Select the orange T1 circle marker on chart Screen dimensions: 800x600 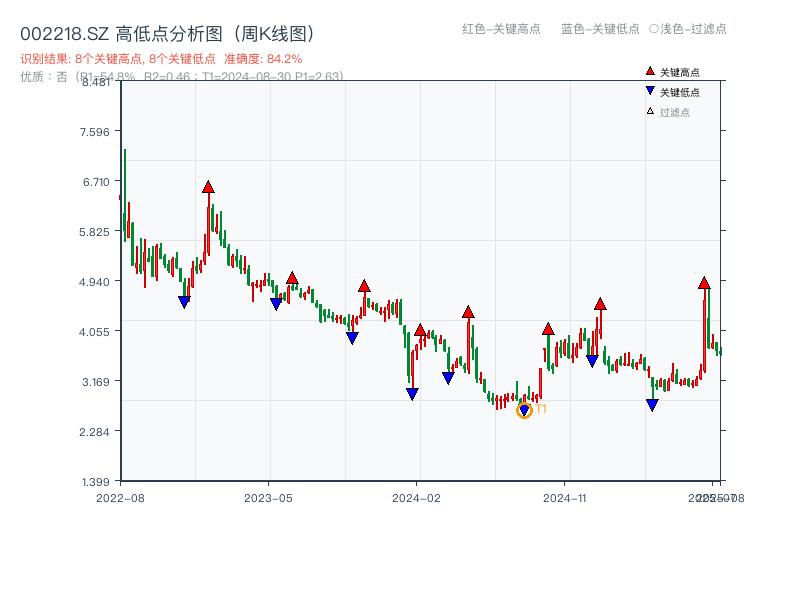[x=524, y=411]
